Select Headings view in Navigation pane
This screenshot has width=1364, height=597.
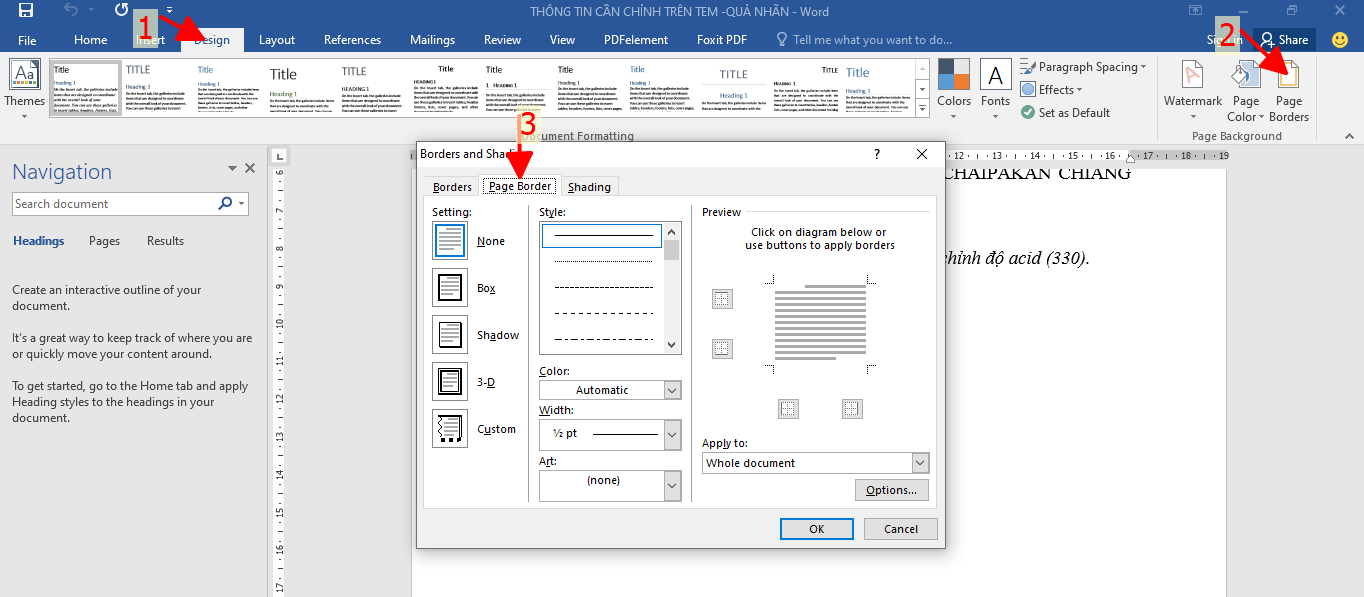pyautogui.click(x=38, y=241)
